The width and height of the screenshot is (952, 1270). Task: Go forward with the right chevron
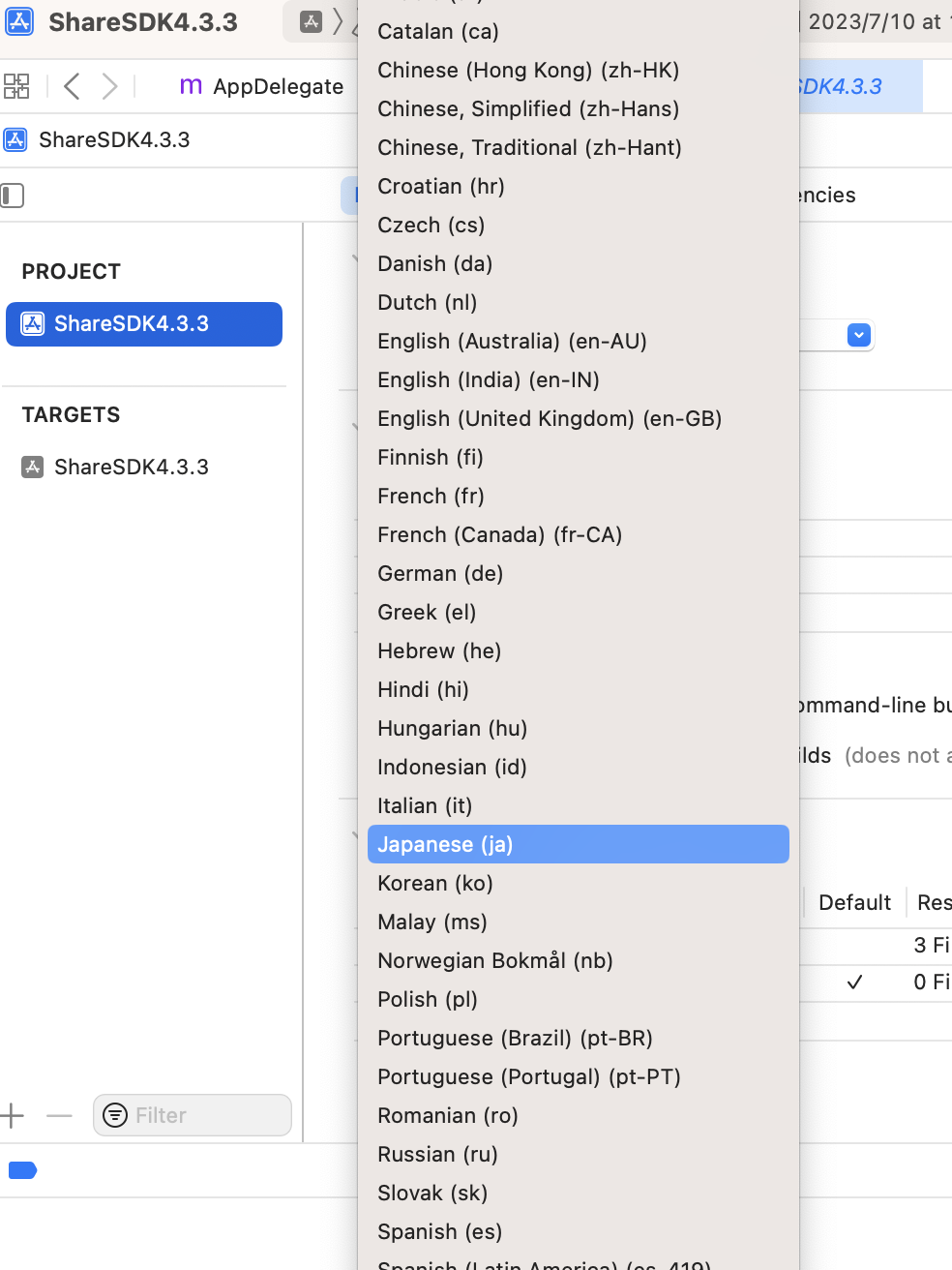point(110,86)
